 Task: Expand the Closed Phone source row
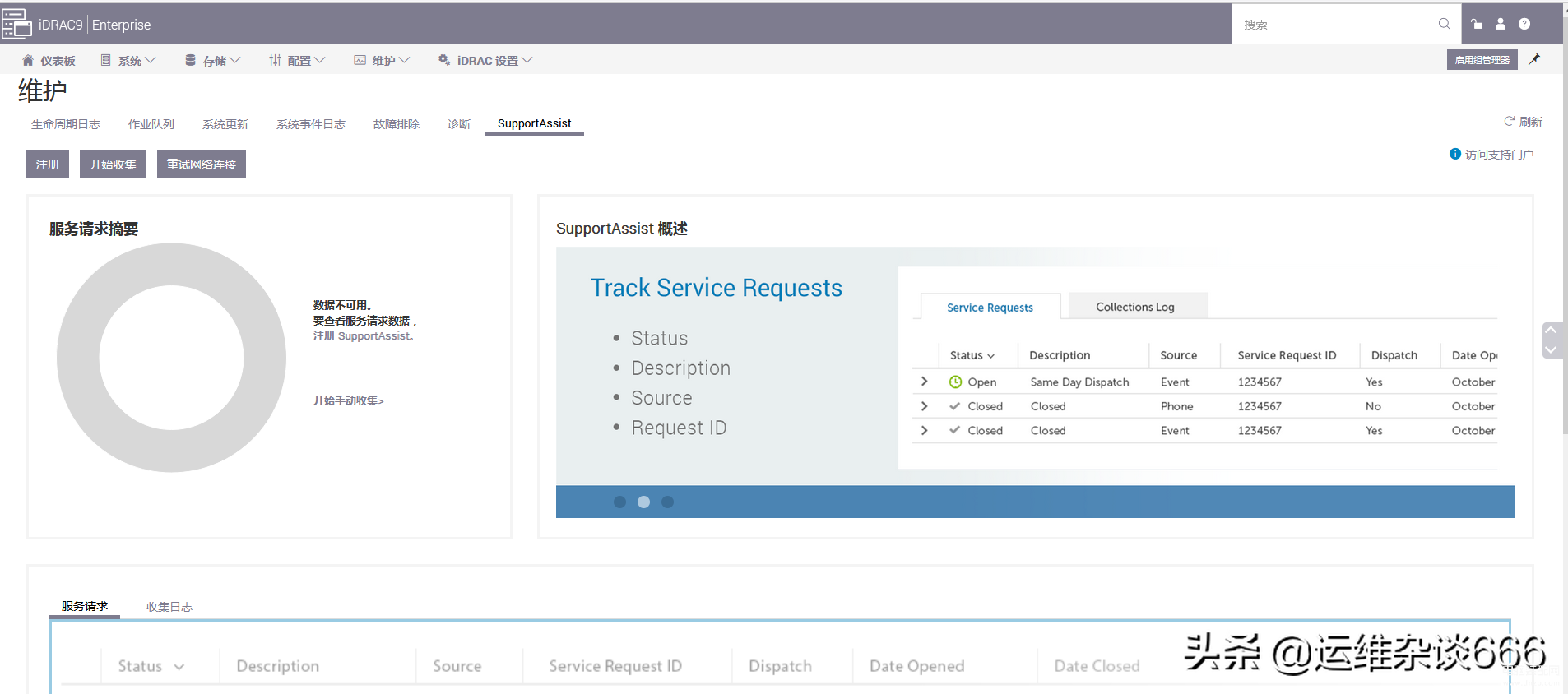coord(925,406)
